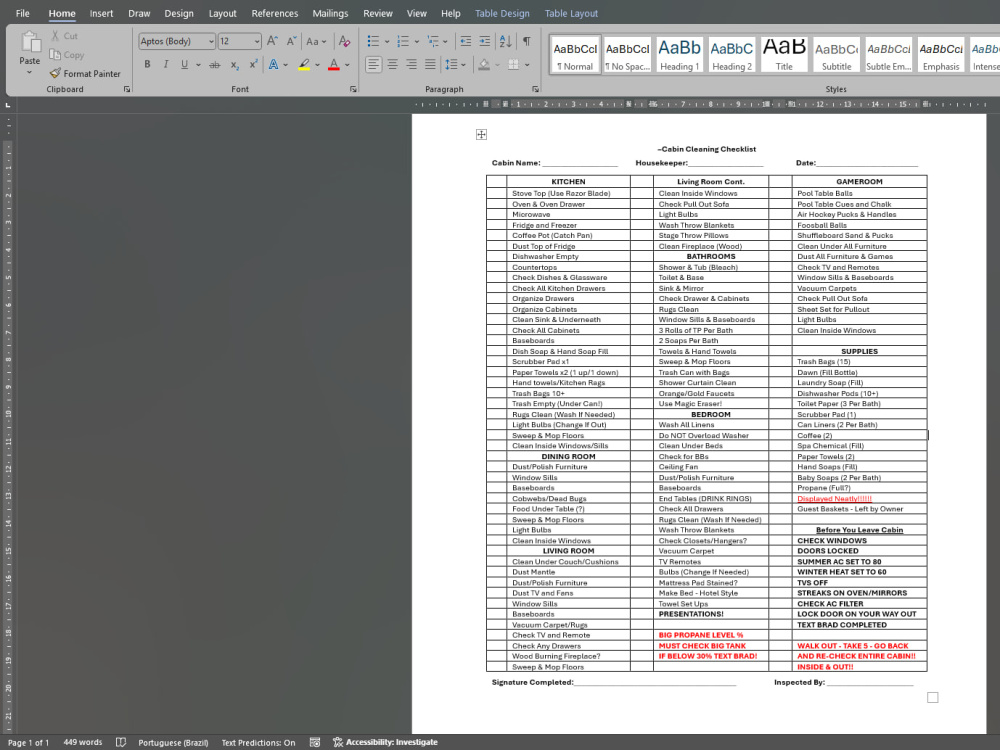Click the table resize handle at bottom-right
Screen dimensions: 1000x750
[x=932, y=698]
